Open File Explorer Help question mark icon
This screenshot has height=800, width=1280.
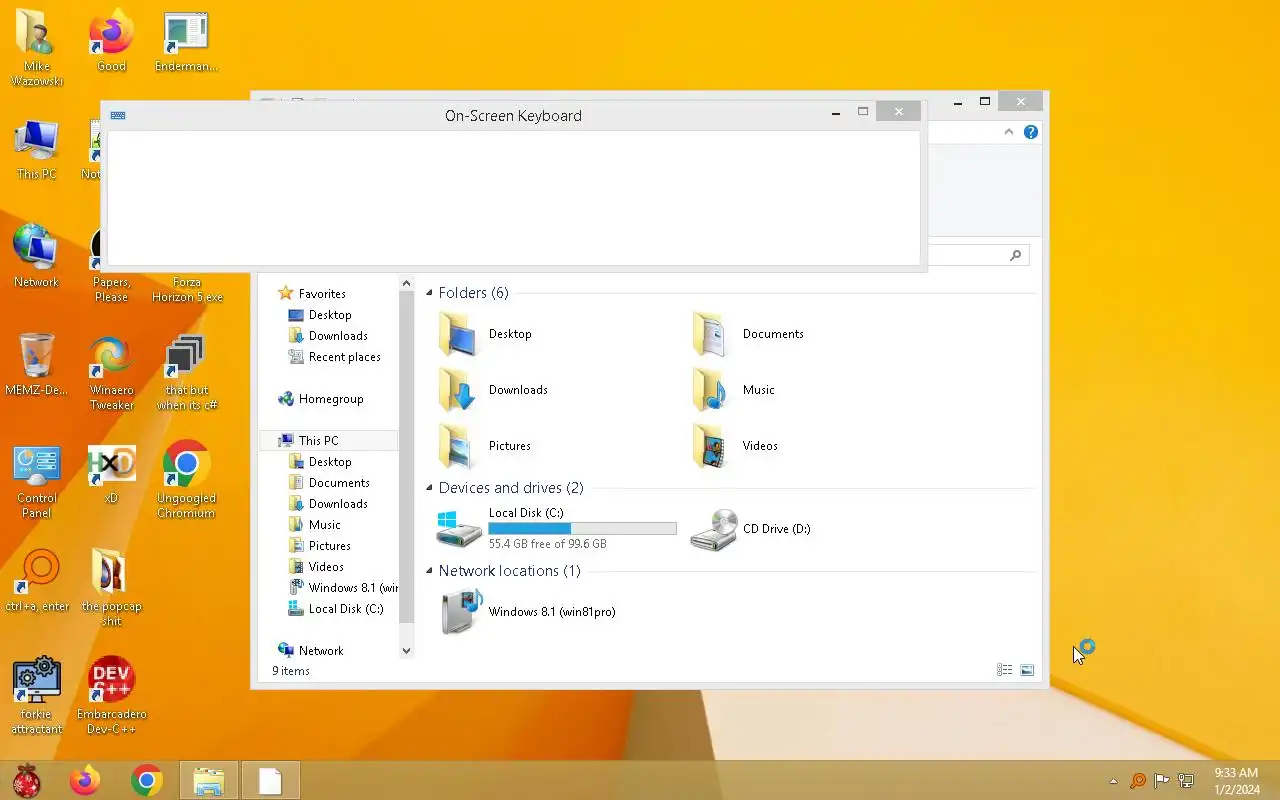pyautogui.click(x=1031, y=132)
